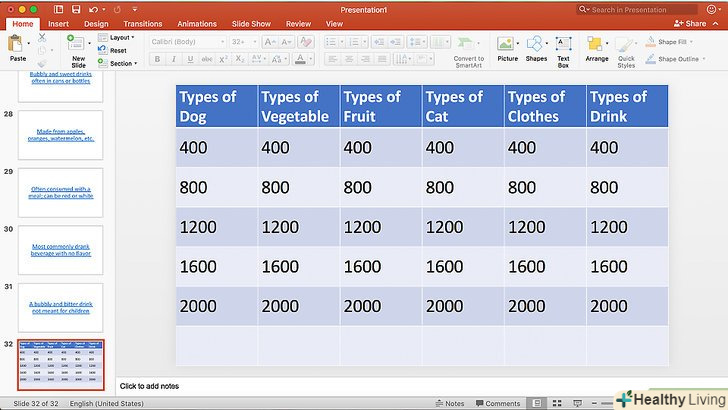Click Convert to SmartArt
728x410 pixels.
click(x=468, y=48)
